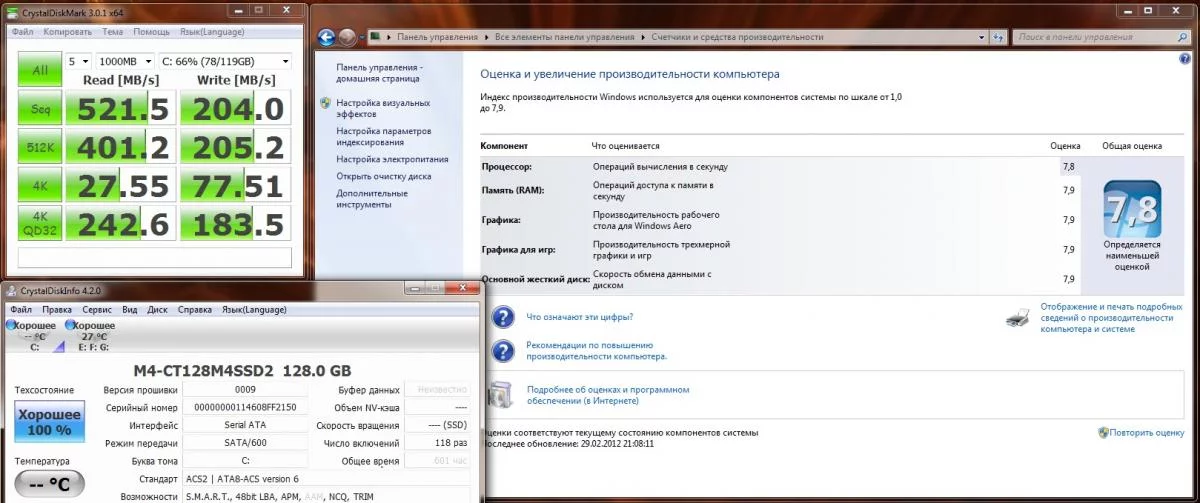Image resolution: width=1200 pixels, height=503 pixels.
Task: Open Копировать menu in CrystalDiskMark
Action: 68,31
